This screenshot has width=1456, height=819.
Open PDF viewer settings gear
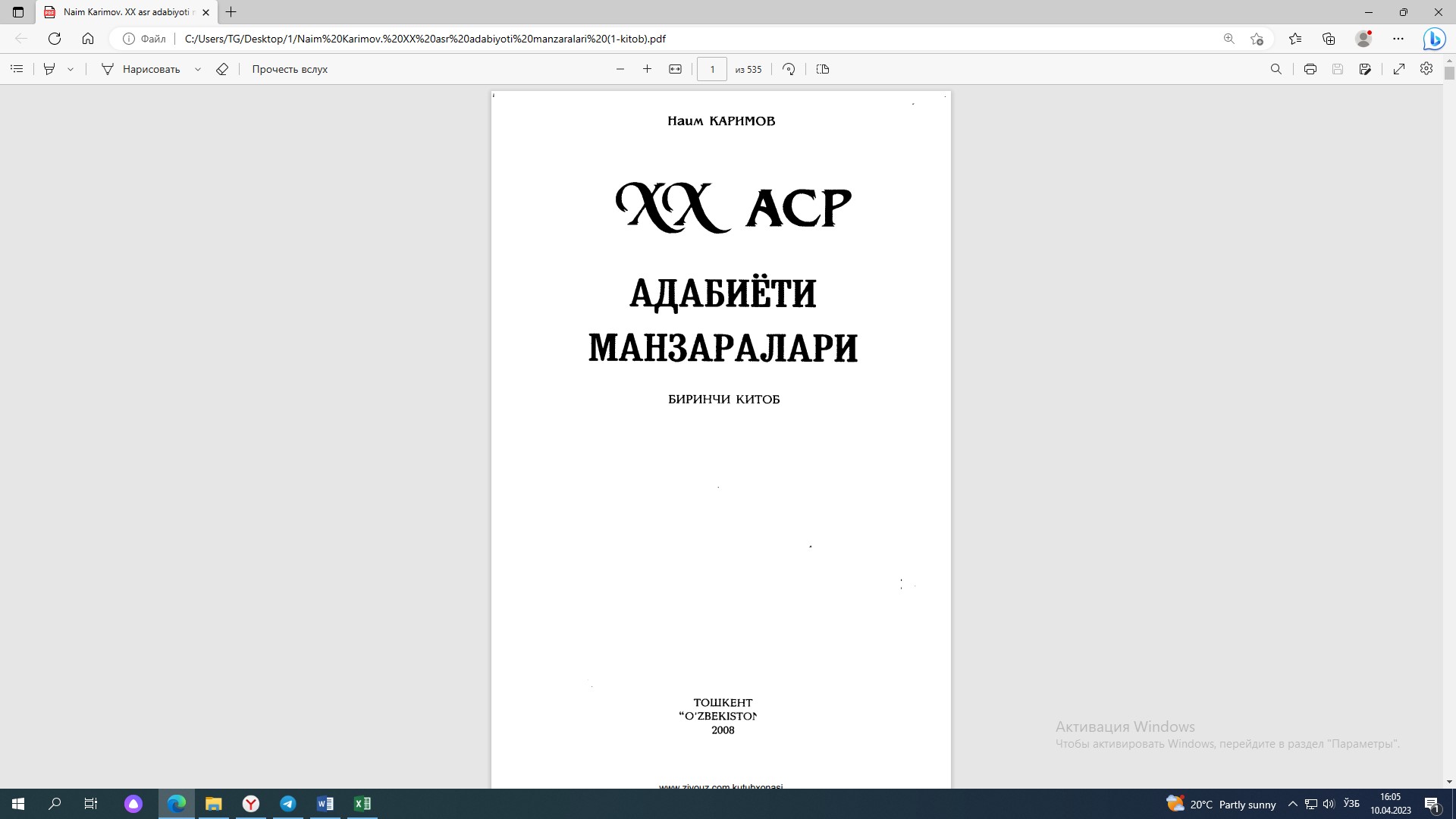[1426, 68]
